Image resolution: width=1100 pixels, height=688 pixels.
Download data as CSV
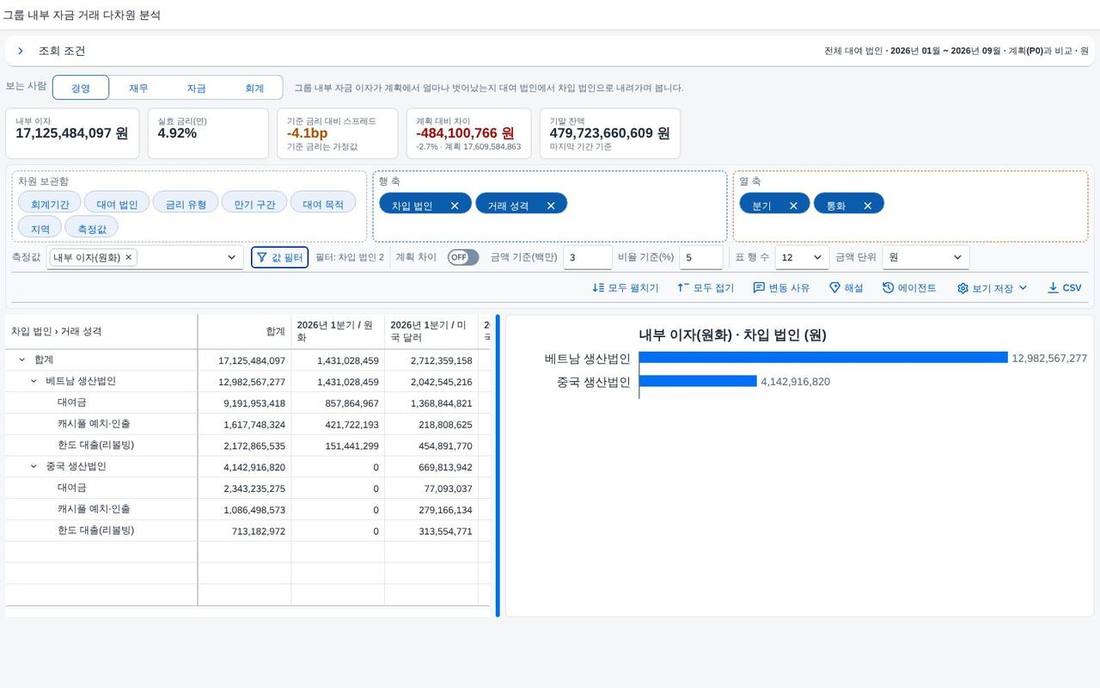point(1064,288)
